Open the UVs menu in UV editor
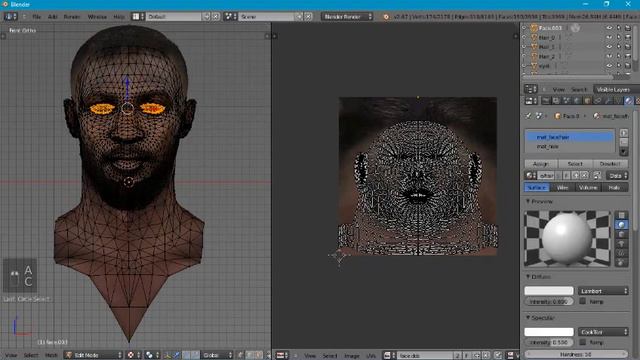The width and height of the screenshot is (640, 360). tap(371, 356)
